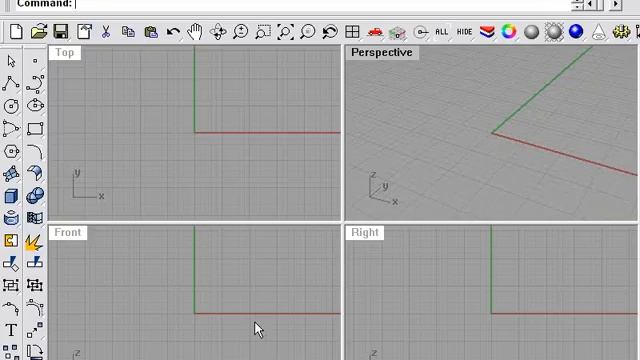Select the control point Curve tool
Screen dimensions: 640x360
(x=35, y=83)
